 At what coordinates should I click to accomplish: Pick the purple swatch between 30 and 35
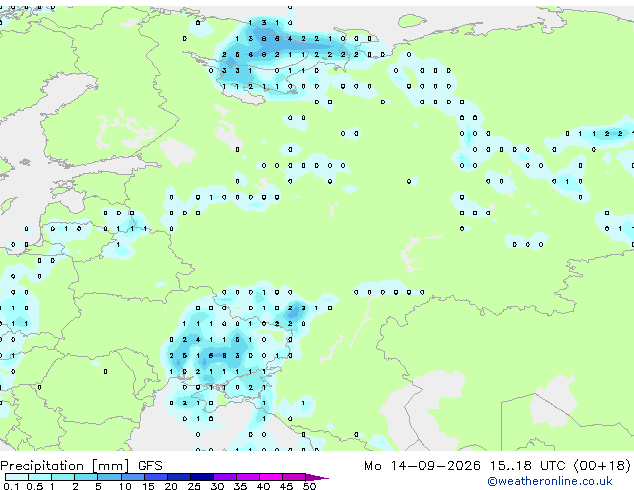click(x=225, y=477)
